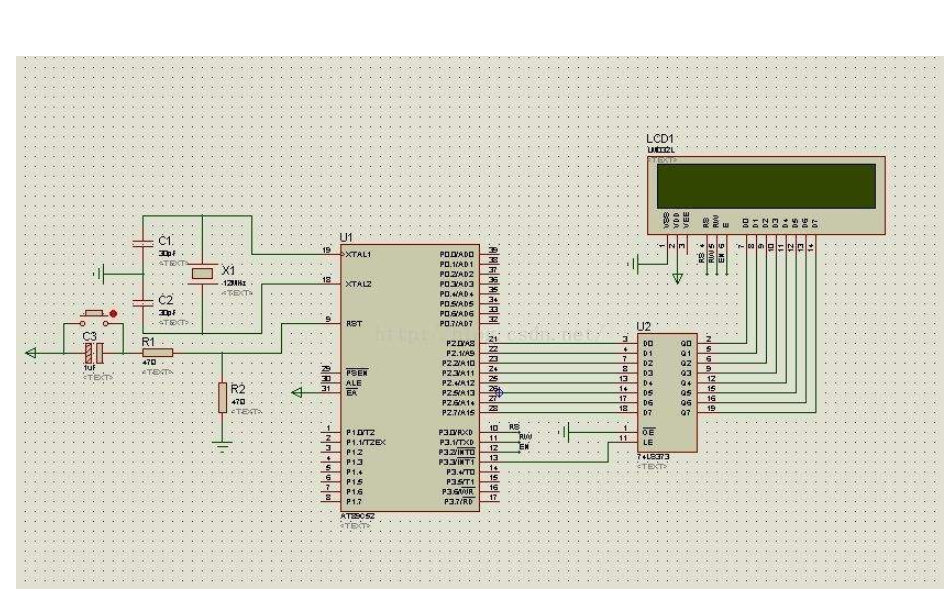Click the OE pin label on U2

tap(648, 432)
